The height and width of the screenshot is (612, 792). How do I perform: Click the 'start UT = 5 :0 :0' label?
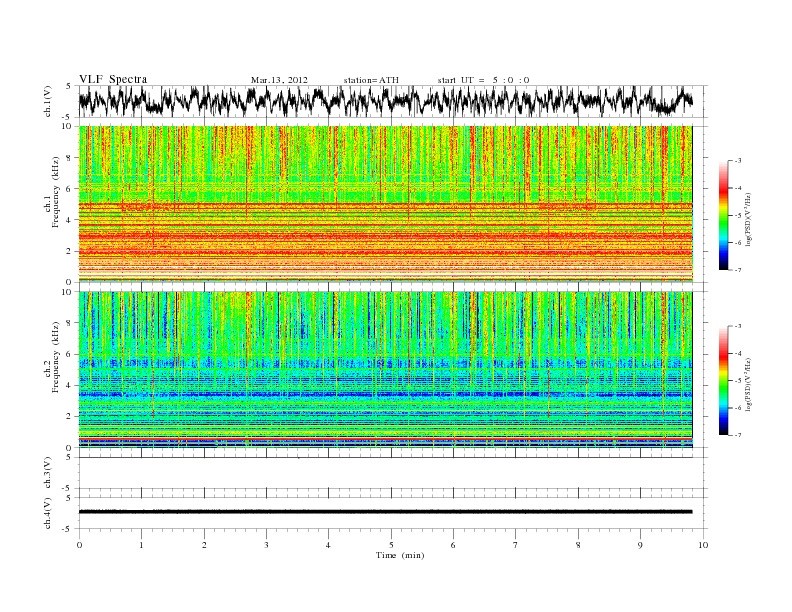(x=483, y=80)
